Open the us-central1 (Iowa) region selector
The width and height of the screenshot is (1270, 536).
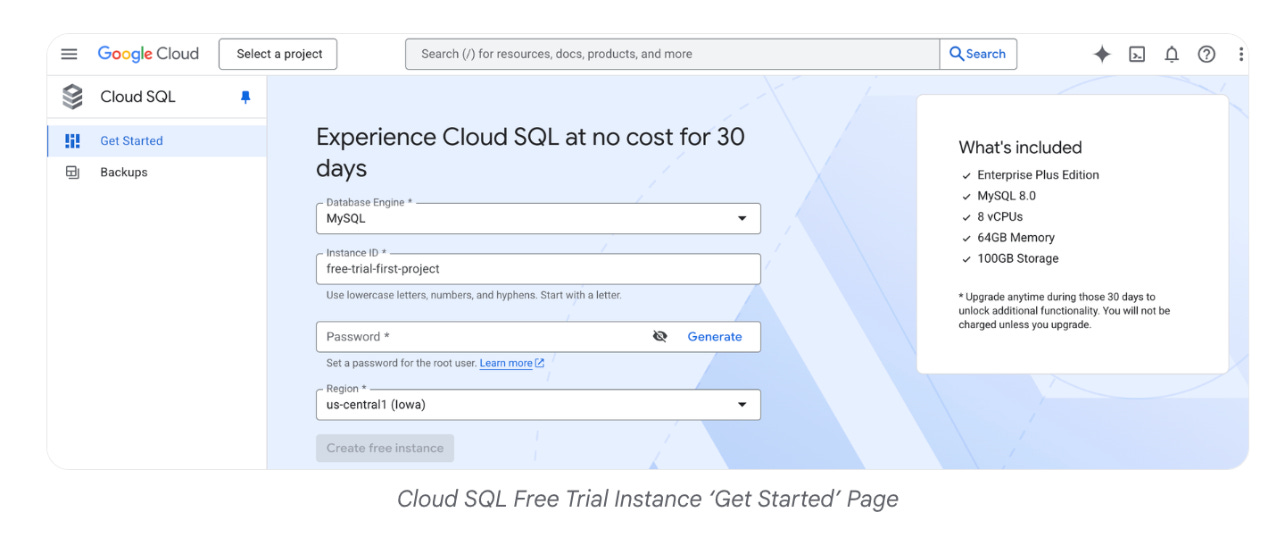click(x=538, y=405)
